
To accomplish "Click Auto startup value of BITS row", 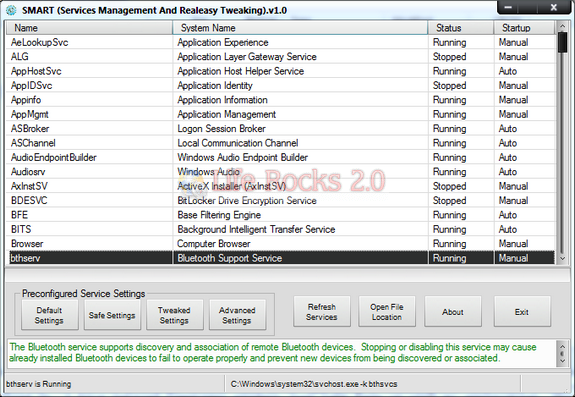I will pyautogui.click(x=508, y=229).
